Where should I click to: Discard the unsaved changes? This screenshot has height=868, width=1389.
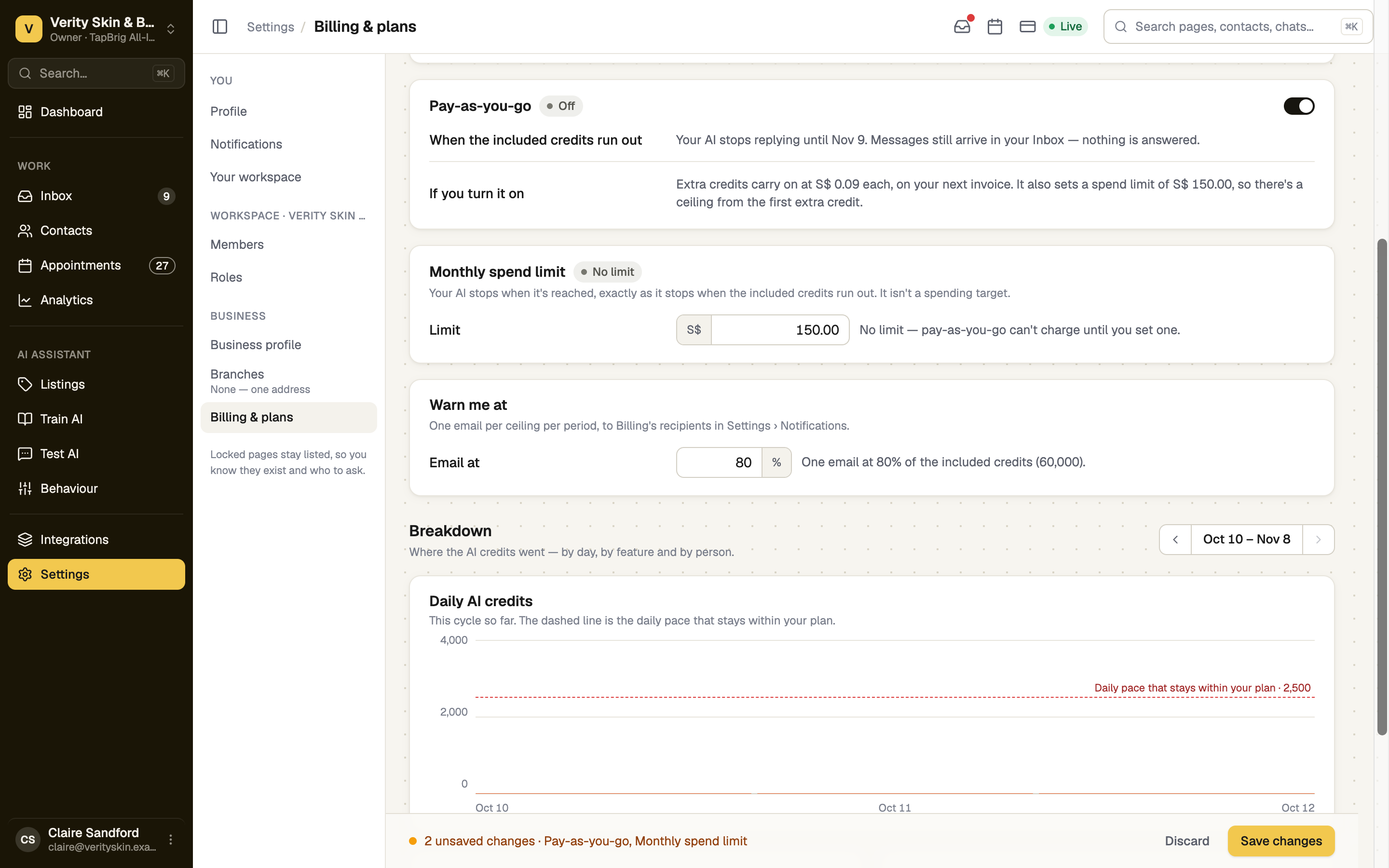coord(1187,841)
